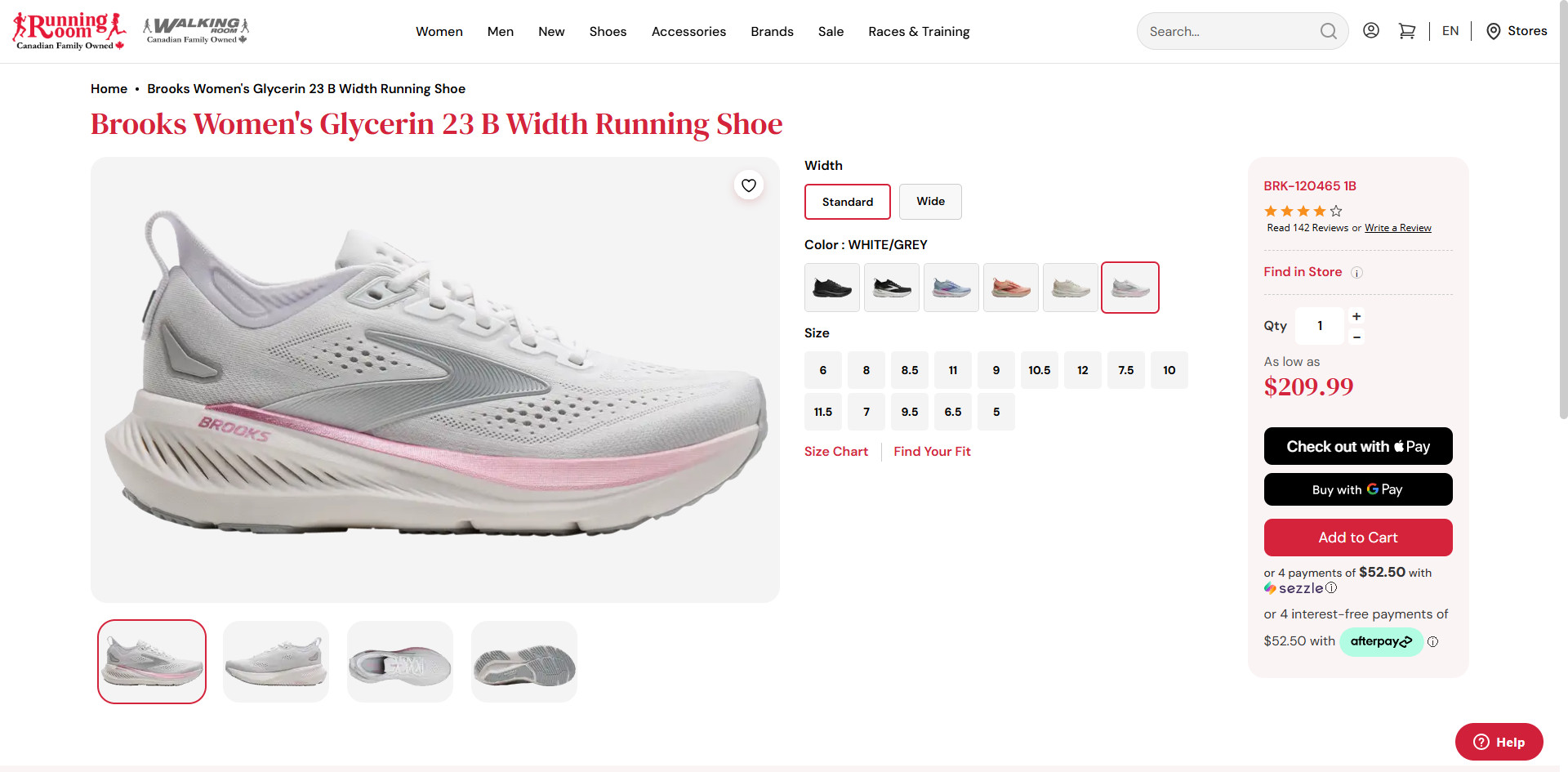1568x772 pixels.
Task: Open the Shoes menu
Action: pos(608,31)
